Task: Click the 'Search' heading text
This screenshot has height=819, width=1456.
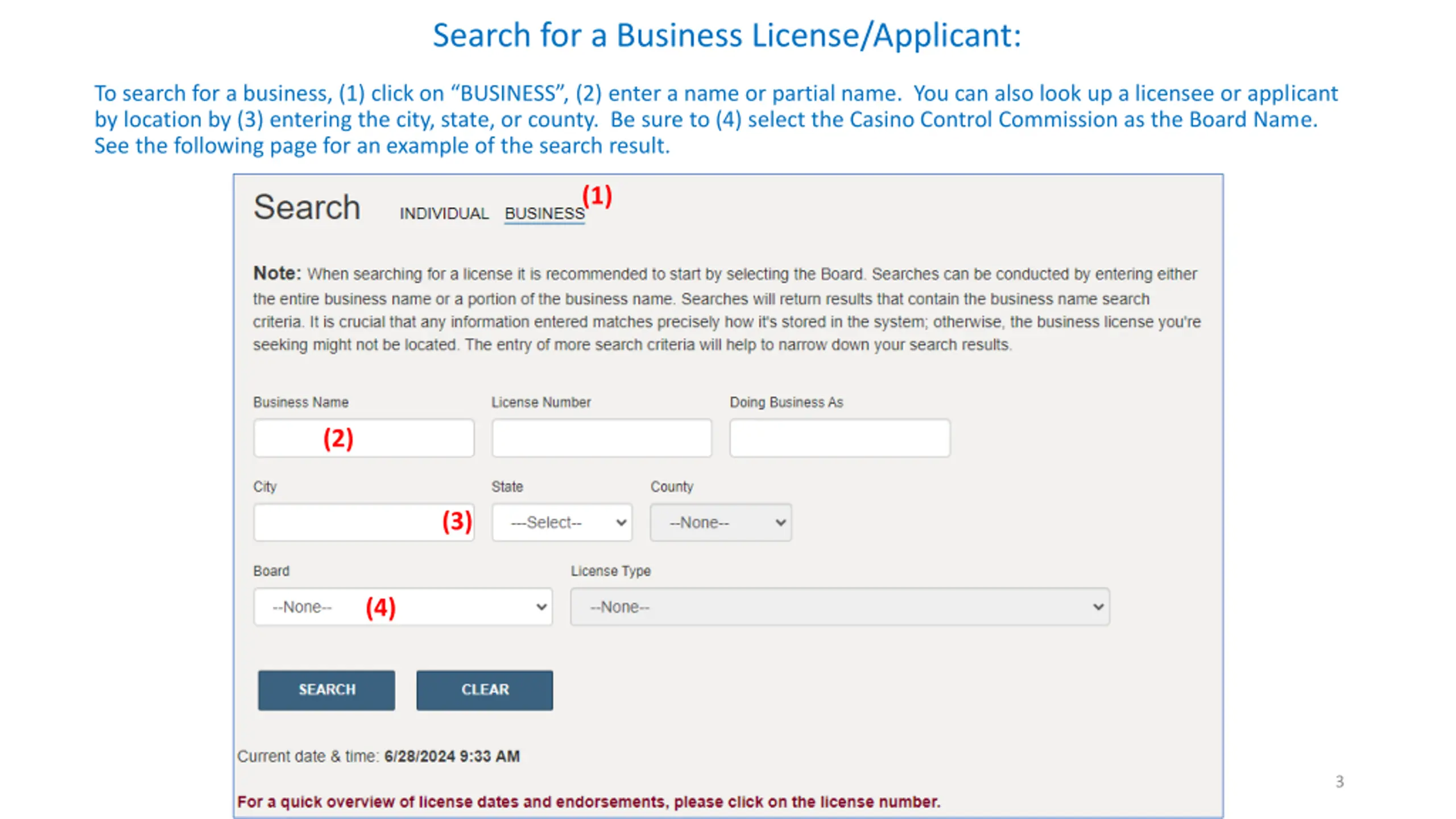Action: [x=307, y=207]
